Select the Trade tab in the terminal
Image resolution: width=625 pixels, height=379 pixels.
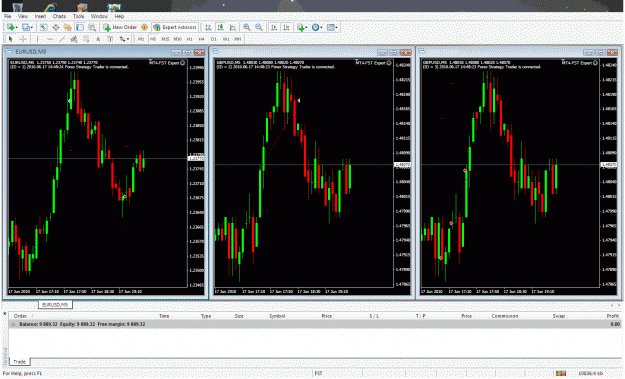19,362
